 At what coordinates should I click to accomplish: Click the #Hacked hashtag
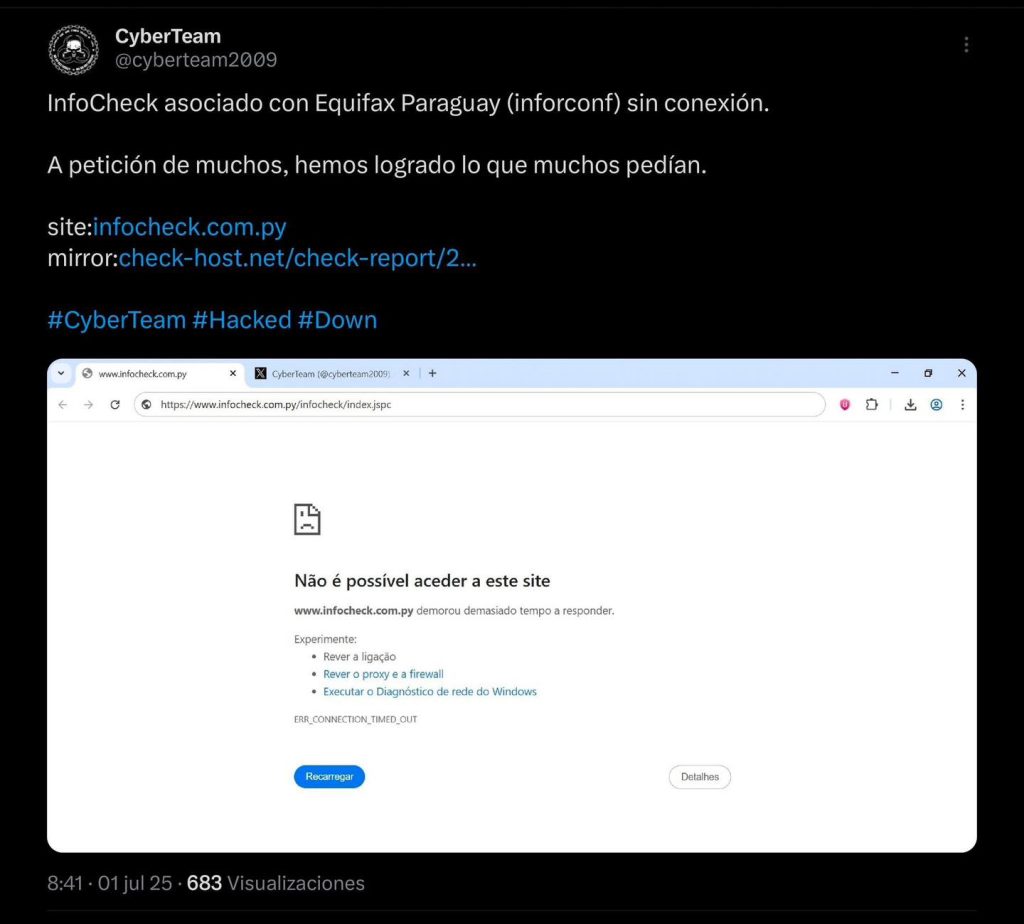click(241, 320)
